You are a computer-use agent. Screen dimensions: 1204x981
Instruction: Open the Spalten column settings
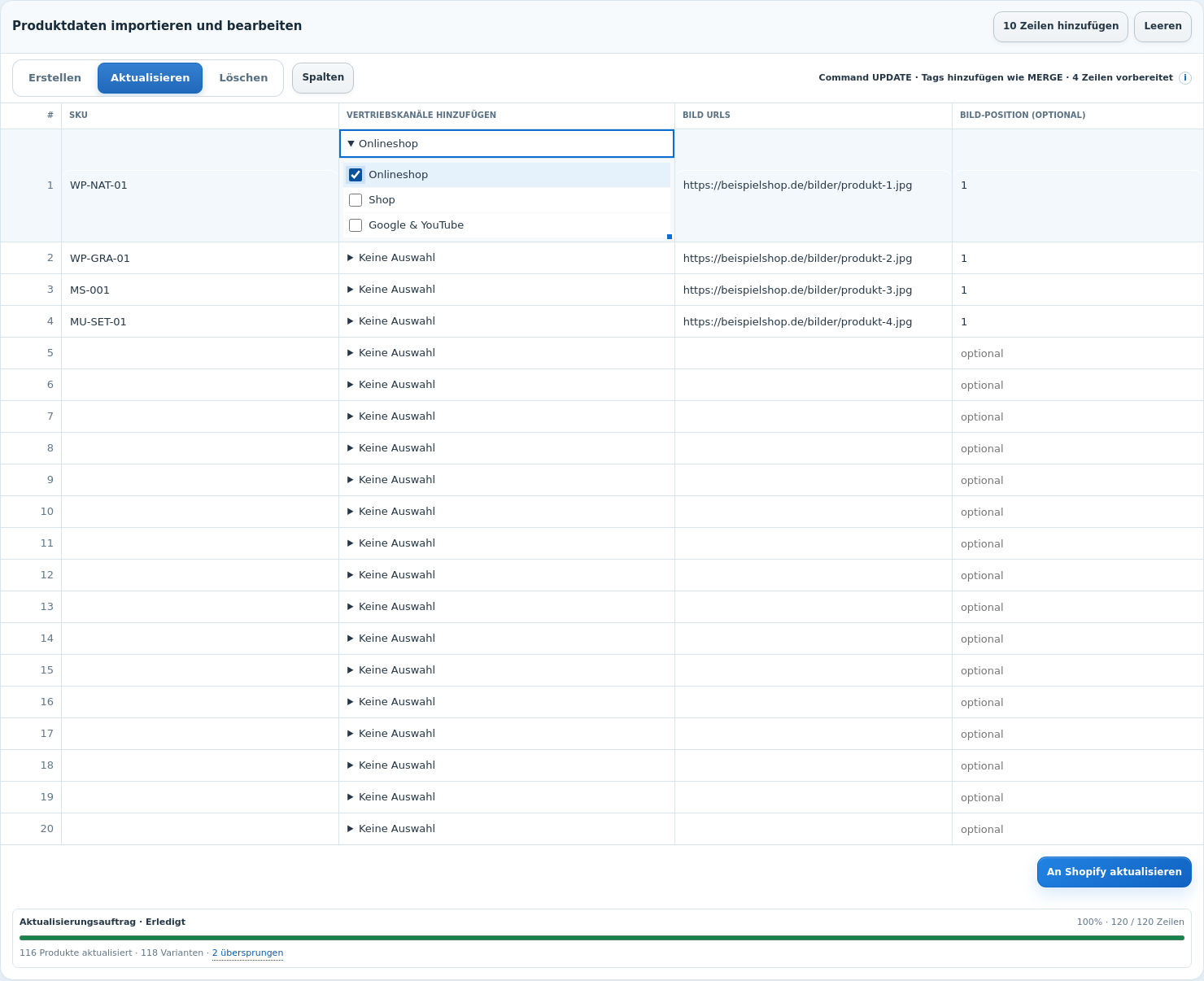pos(323,78)
